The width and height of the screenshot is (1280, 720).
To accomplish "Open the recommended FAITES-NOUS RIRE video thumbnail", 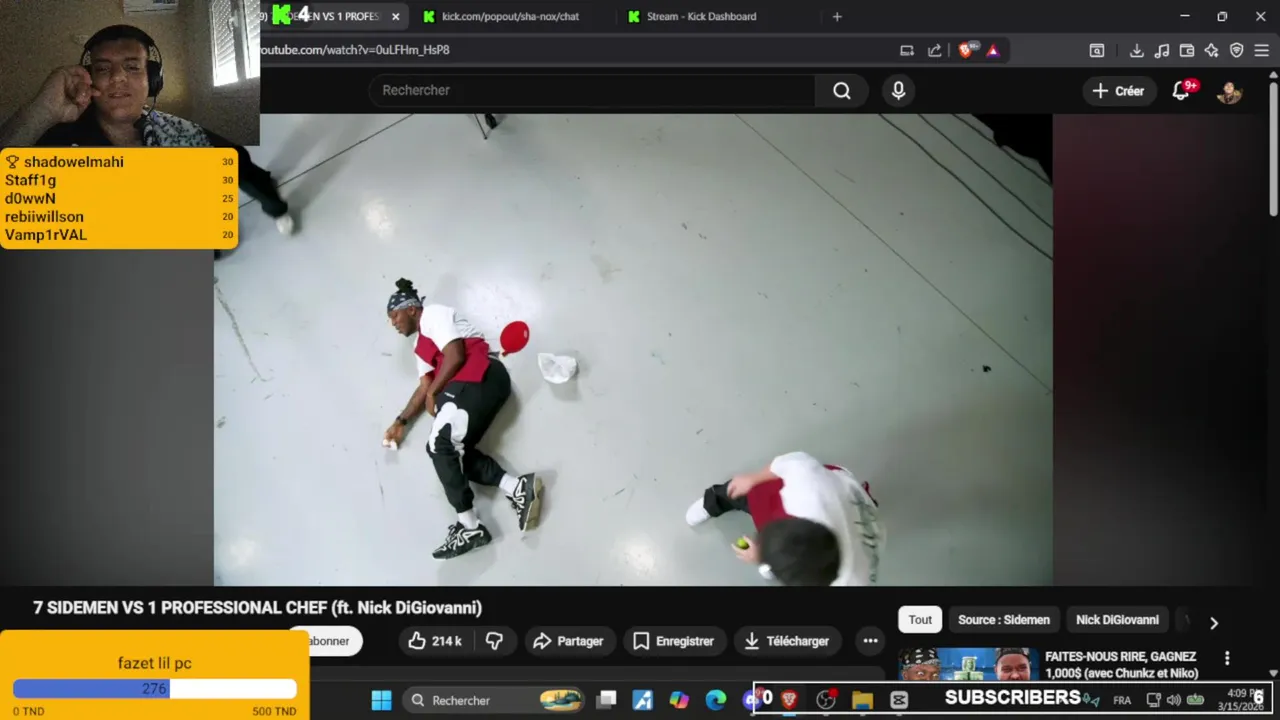I will pos(967,664).
